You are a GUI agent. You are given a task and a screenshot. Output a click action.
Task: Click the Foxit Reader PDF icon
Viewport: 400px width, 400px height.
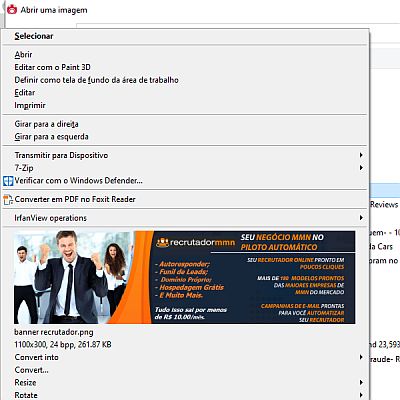8,200
